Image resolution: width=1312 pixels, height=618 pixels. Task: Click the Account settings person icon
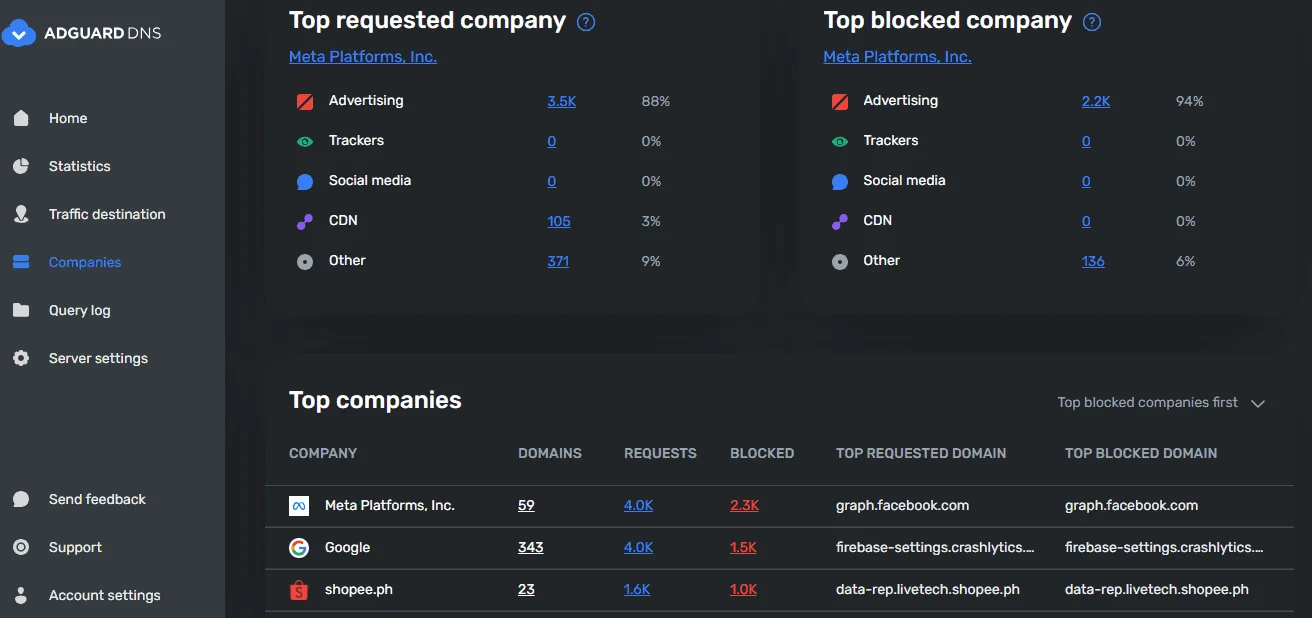pos(21,595)
